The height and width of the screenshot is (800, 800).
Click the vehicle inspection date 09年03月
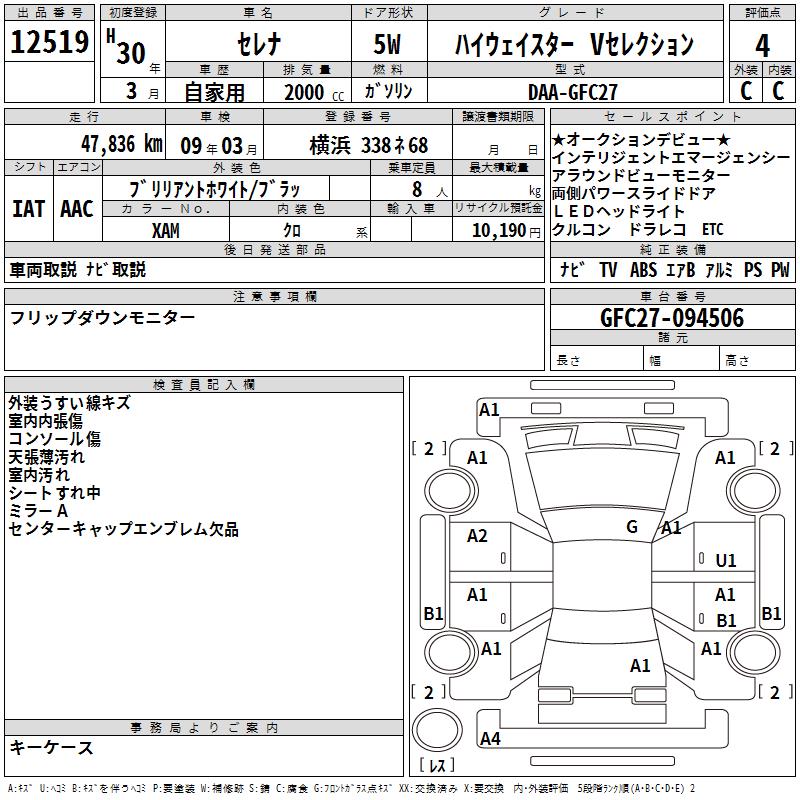click(219, 146)
